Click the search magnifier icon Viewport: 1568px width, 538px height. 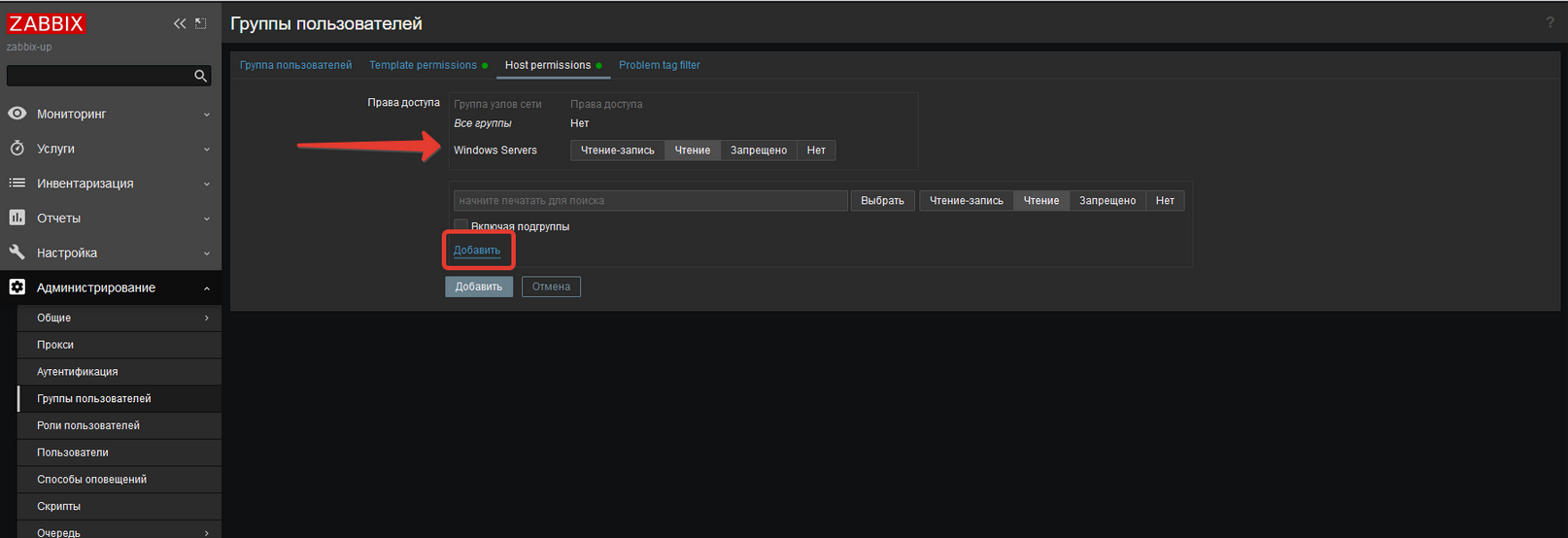200,76
